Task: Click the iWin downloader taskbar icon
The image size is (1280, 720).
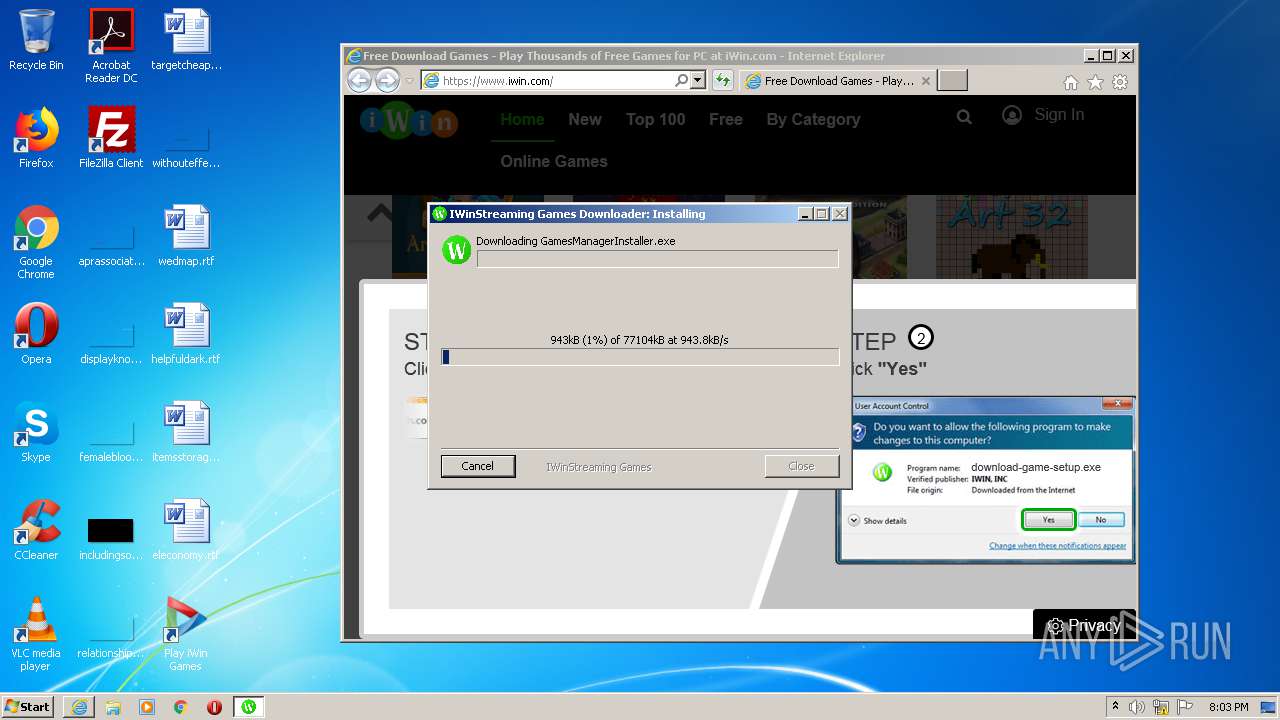Action: point(248,707)
